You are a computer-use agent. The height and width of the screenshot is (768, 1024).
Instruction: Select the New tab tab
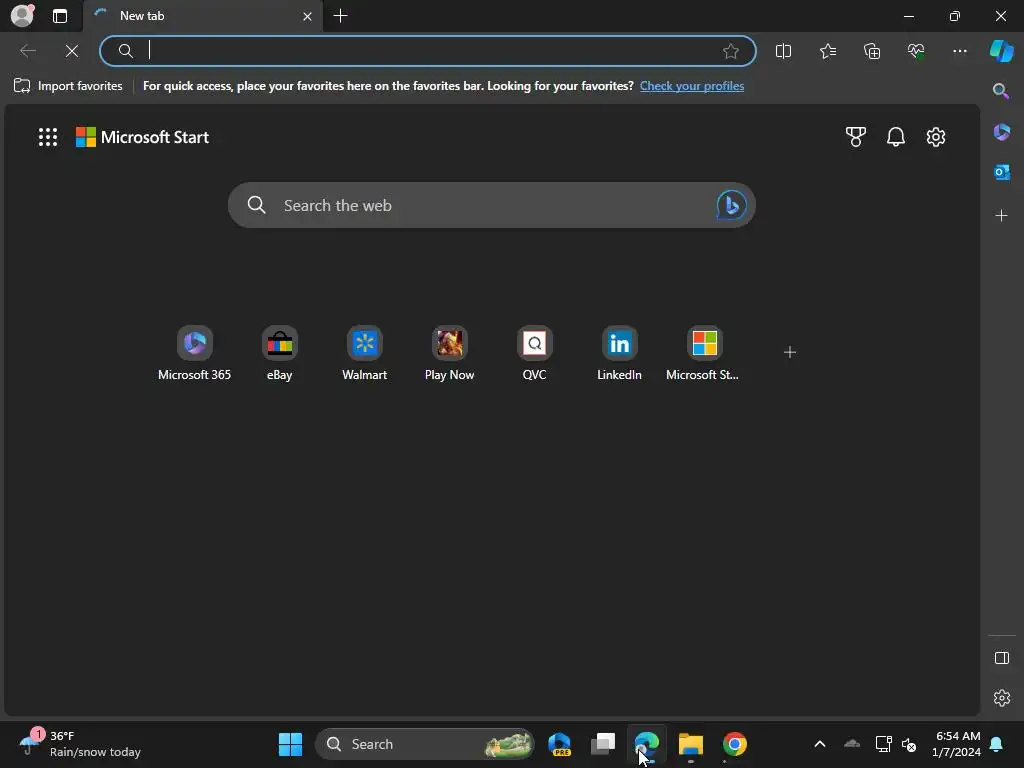[x=202, y=16]
